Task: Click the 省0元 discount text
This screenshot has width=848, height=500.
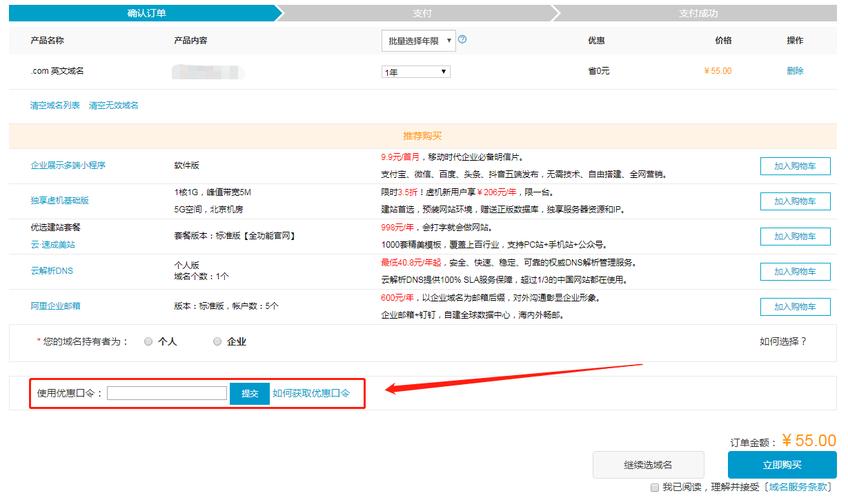Action: [x=599, y=71]
